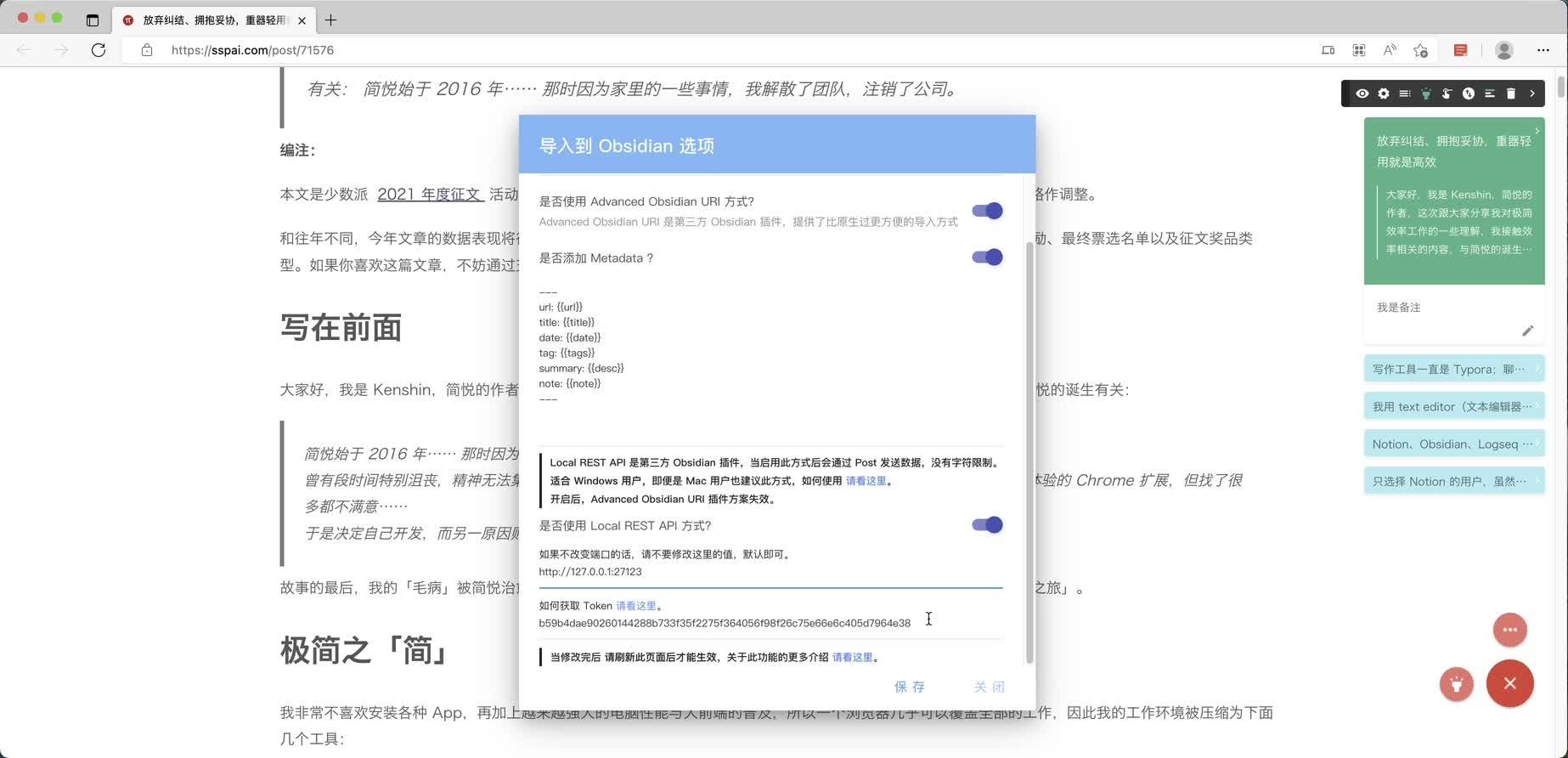Click 请看这里 link next to 如何获取 Token

(636, 606)
